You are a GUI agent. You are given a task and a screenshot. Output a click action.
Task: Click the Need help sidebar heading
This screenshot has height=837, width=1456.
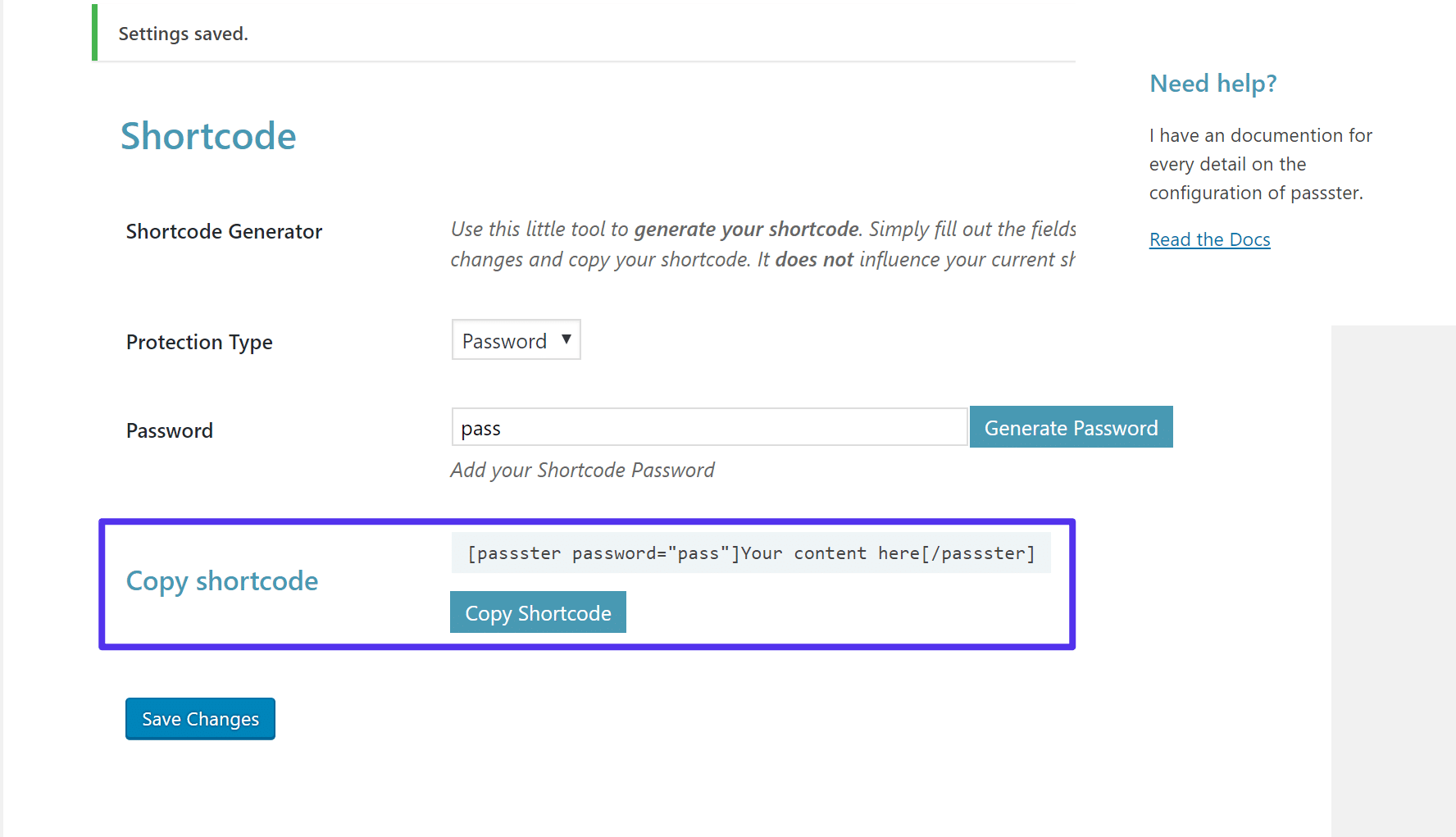point(1213,83)
